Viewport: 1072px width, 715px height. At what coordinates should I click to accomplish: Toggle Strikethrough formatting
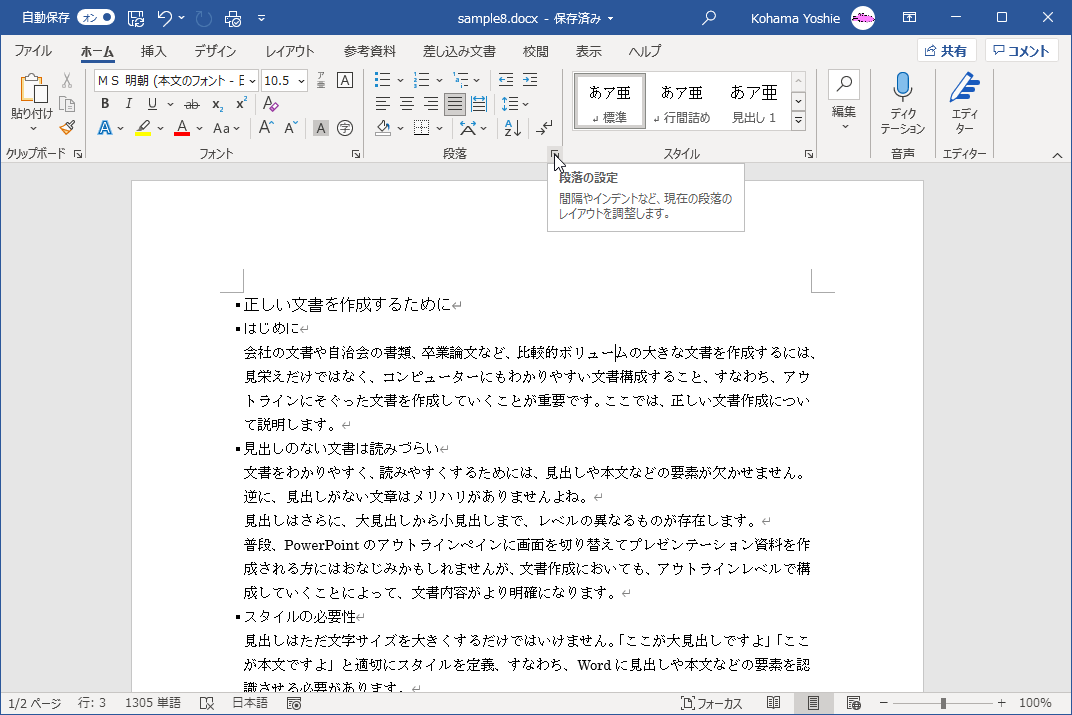[x=193, y=105]
